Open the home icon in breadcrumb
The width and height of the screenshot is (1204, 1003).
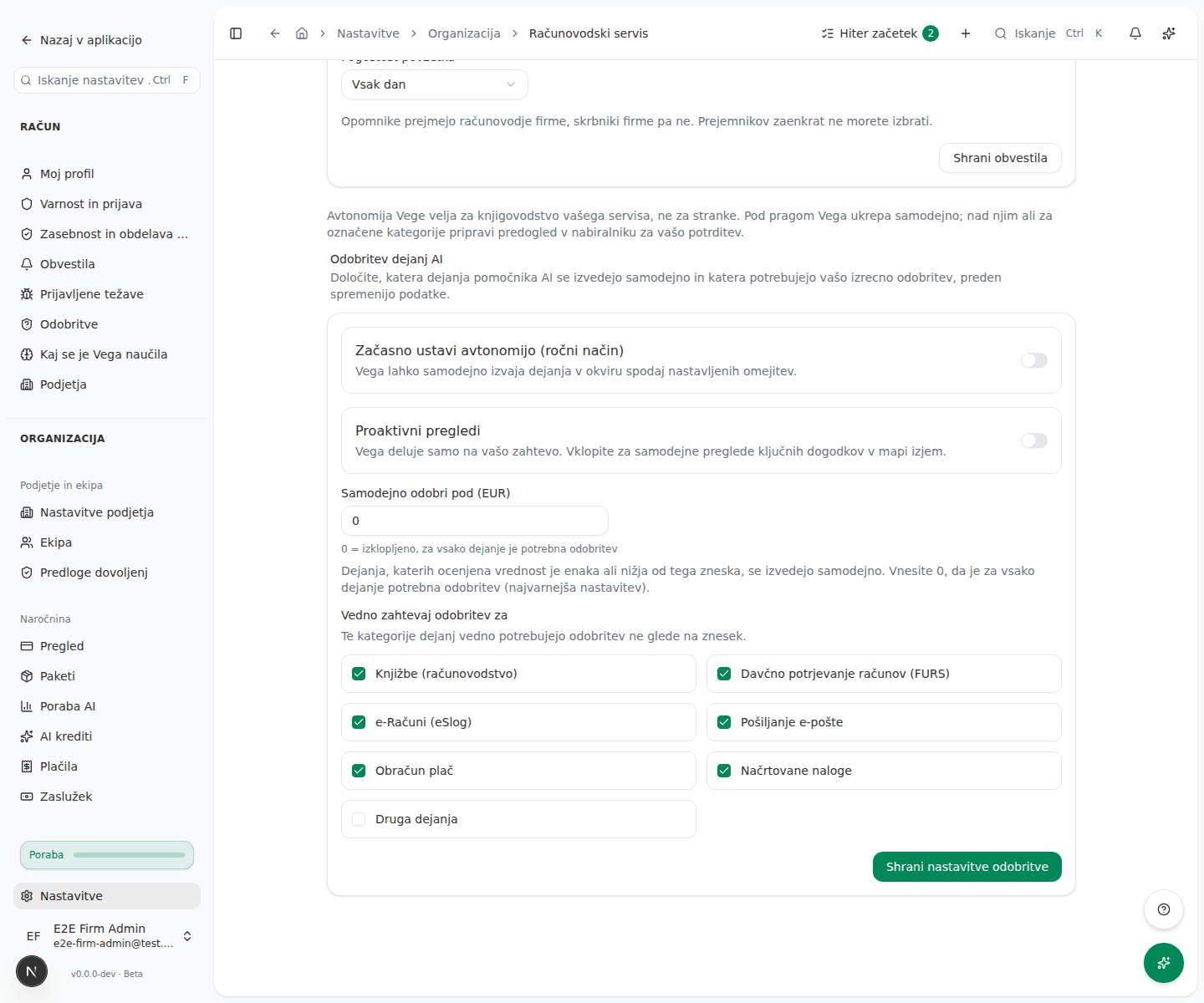point(302,33)
